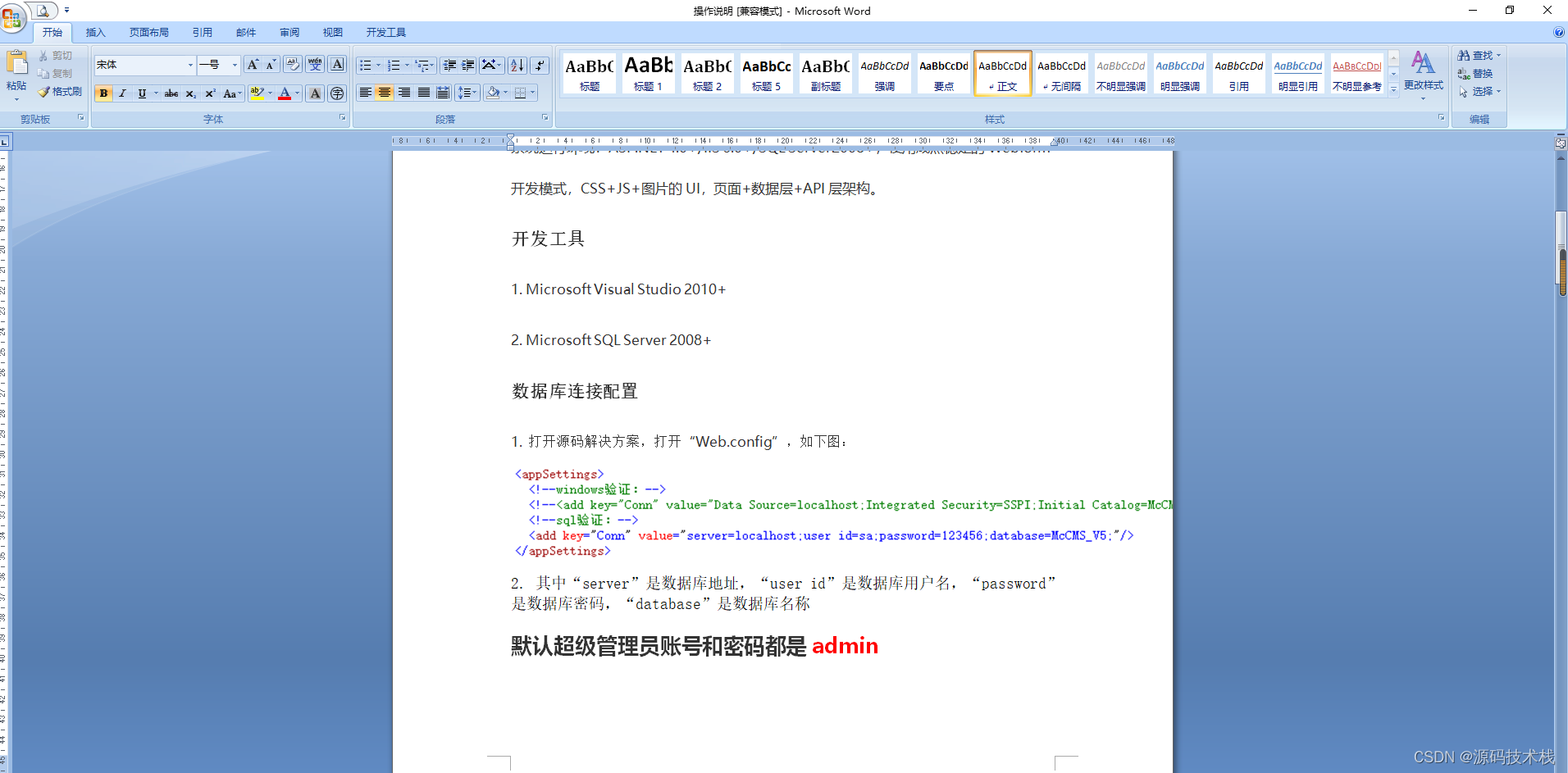Viewport: 1568px width, 773px height.
Task: Click the Shrink Font icon
Action: pos(271,65)
